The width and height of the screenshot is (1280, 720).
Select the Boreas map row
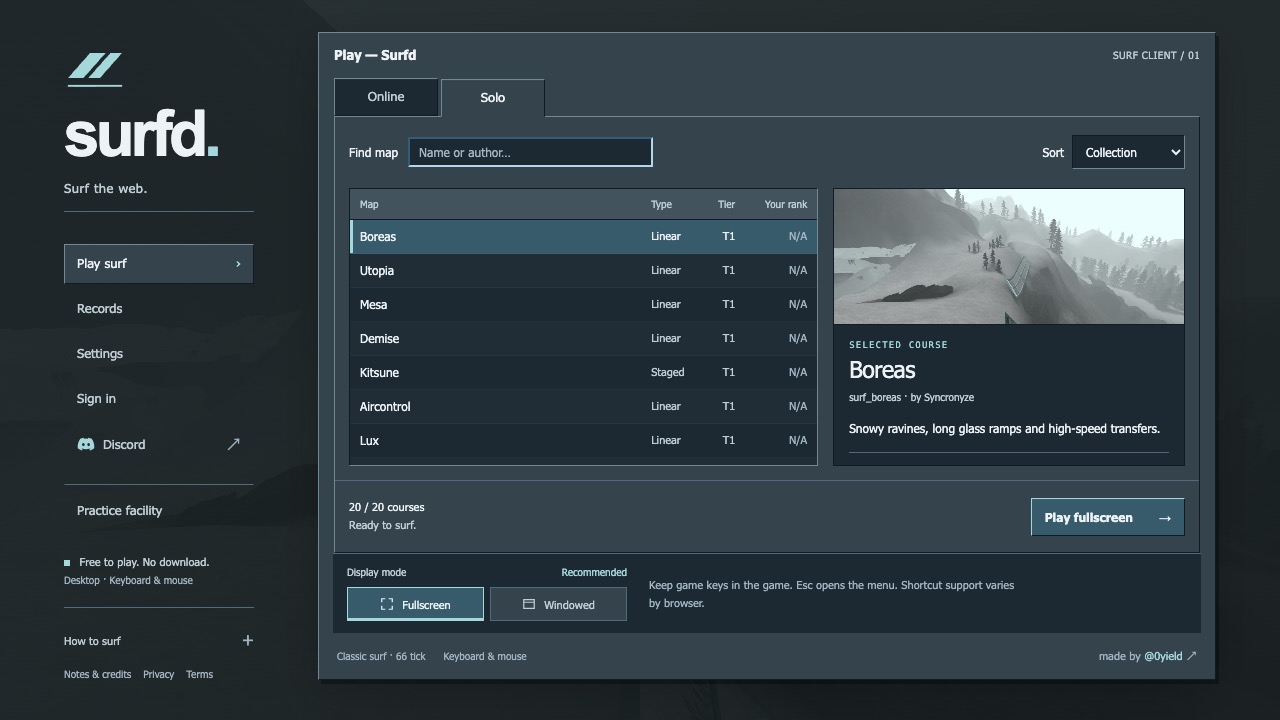point(583,237)
